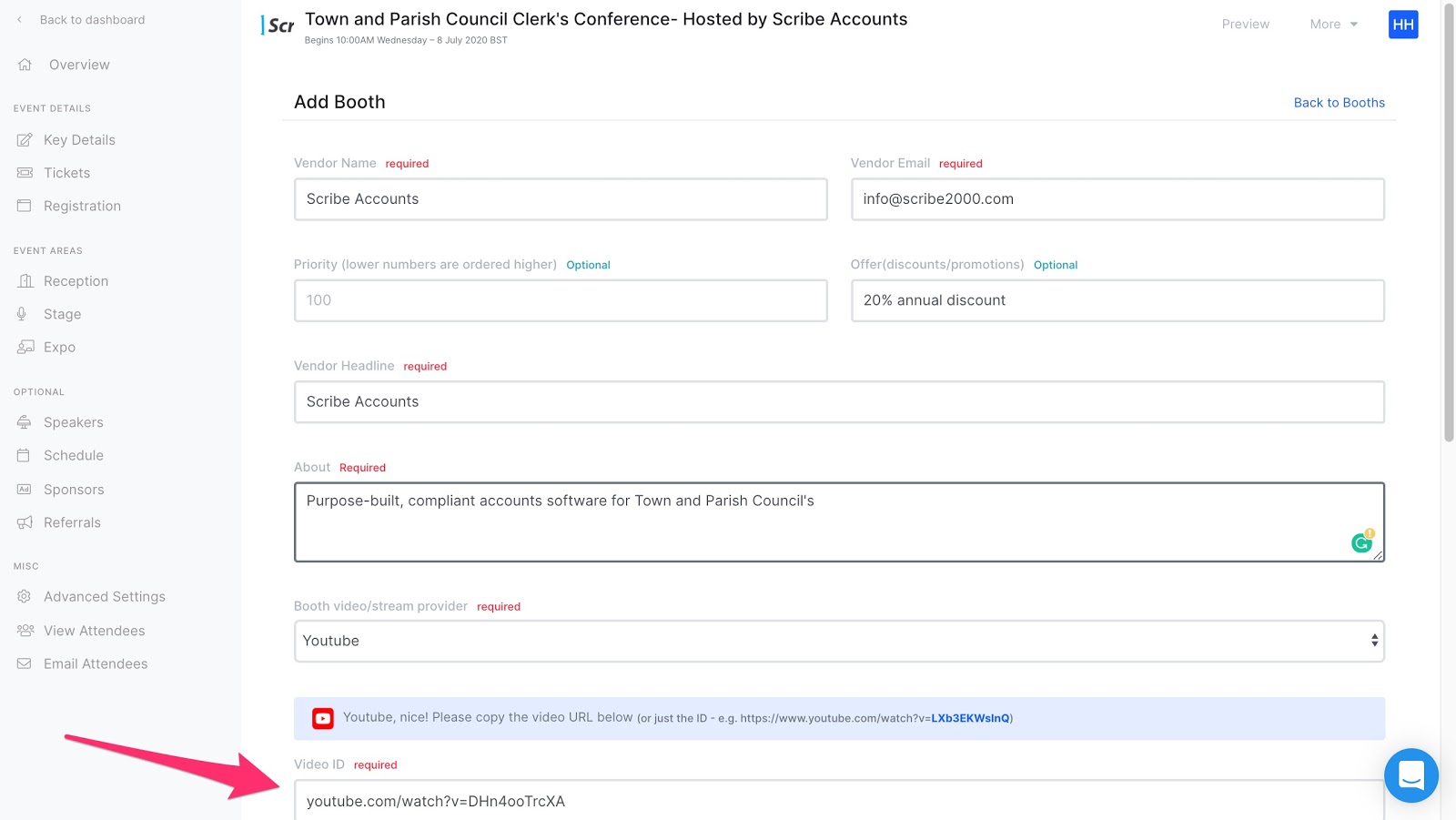Open the chat support bubble

pyautogui.click(x=1411, y=775)
